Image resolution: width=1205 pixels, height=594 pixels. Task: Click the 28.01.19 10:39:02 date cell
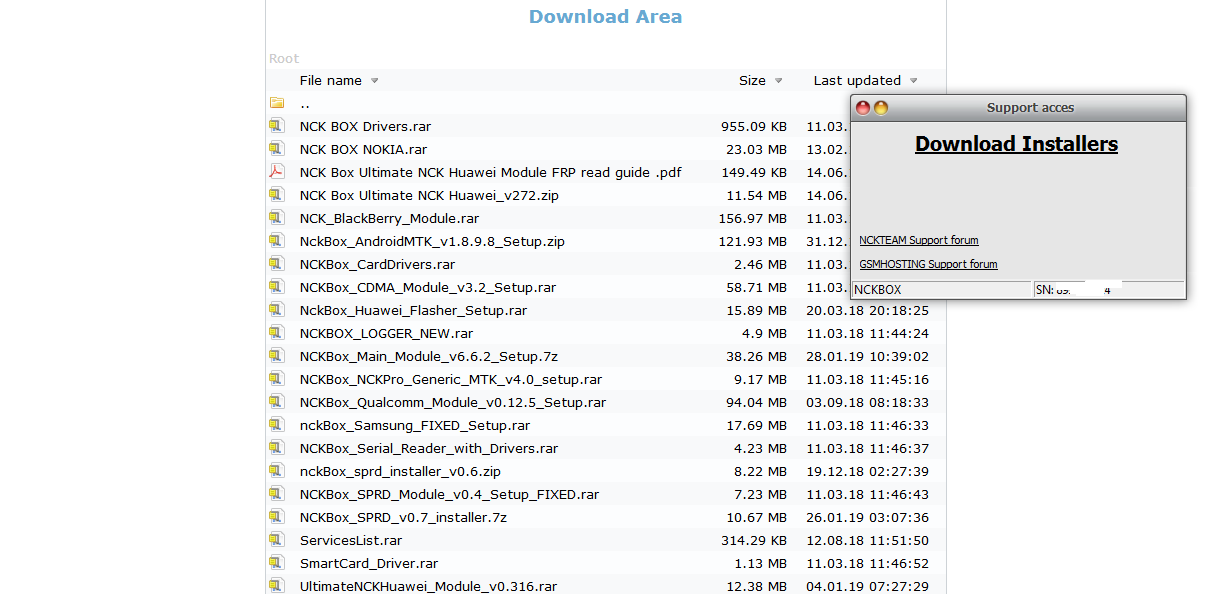[x=868, y=357]
